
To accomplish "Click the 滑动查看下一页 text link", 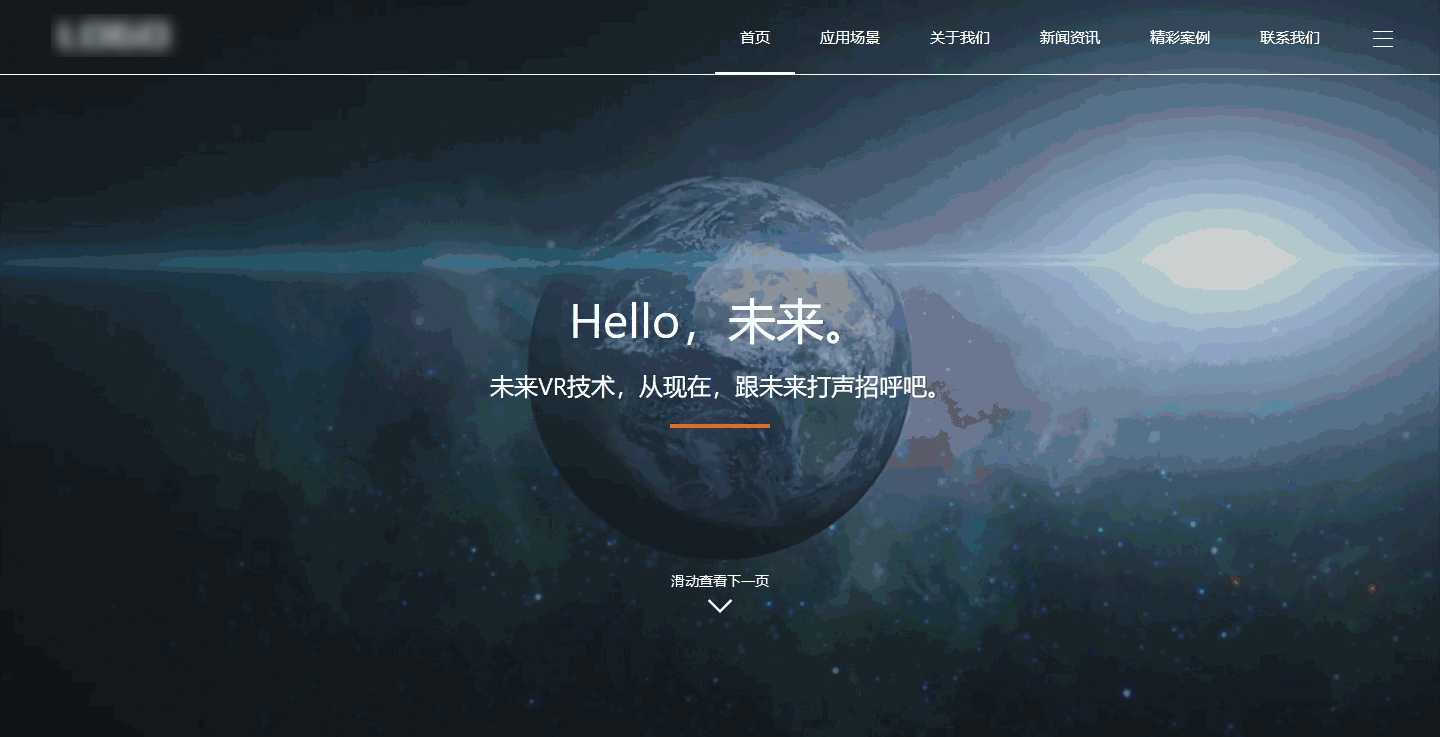I will point(720,581).
